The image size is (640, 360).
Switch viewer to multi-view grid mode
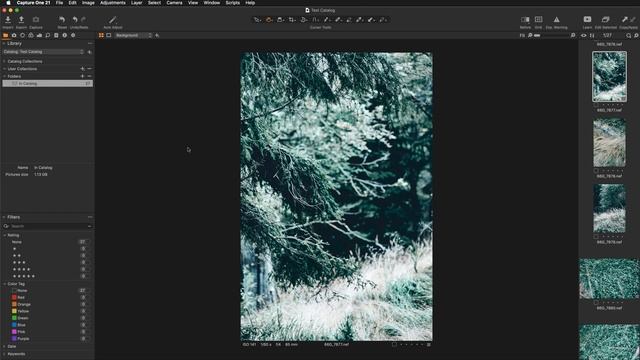tap(101, 36)
